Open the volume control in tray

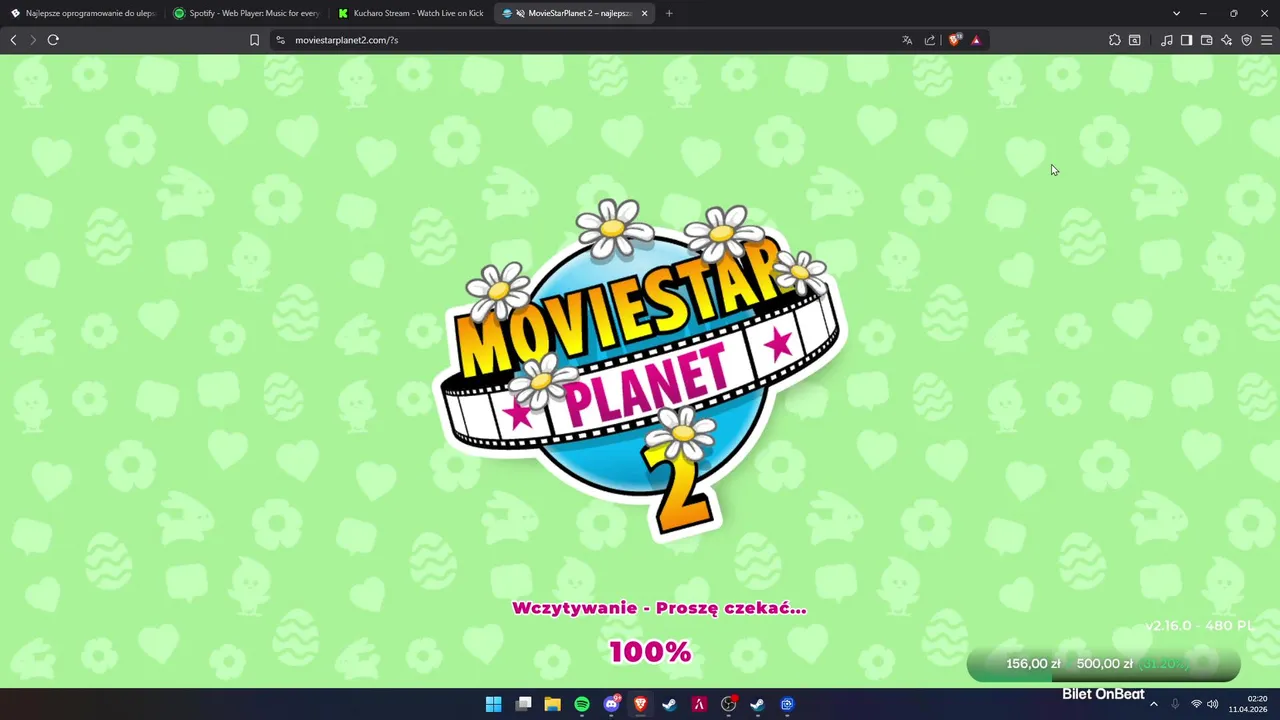click(x=1213, y=704)
